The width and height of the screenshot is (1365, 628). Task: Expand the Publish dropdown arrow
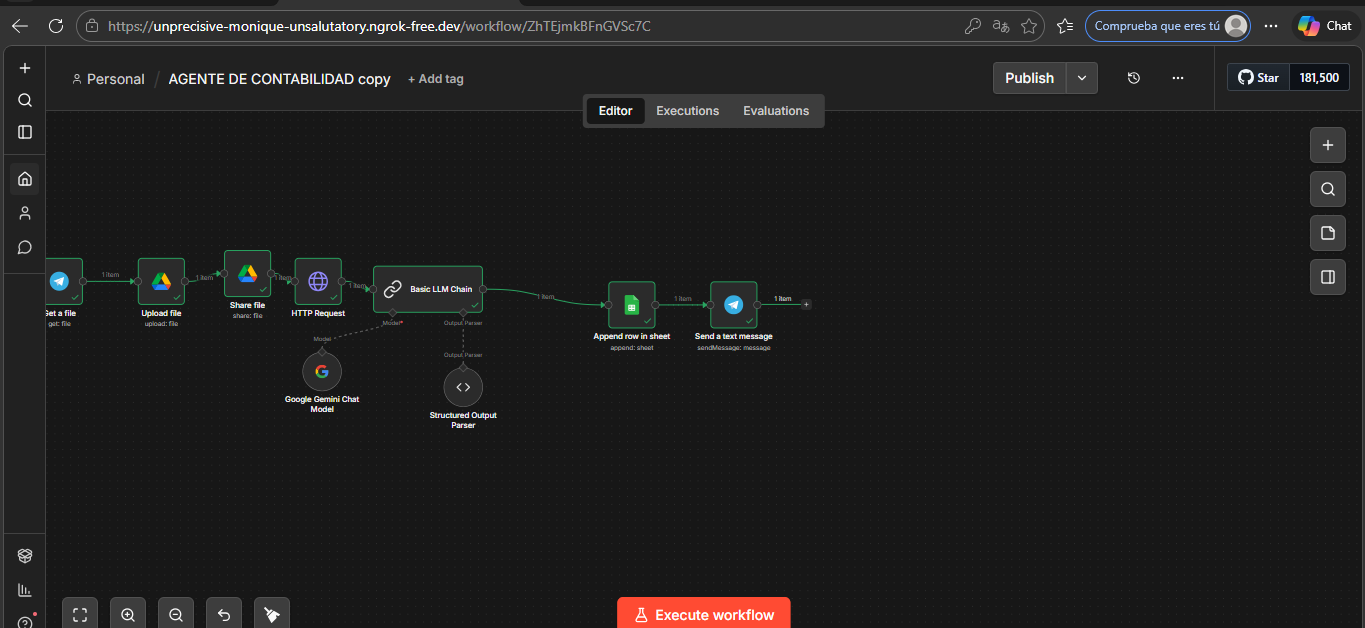[x=1081, y=78]
